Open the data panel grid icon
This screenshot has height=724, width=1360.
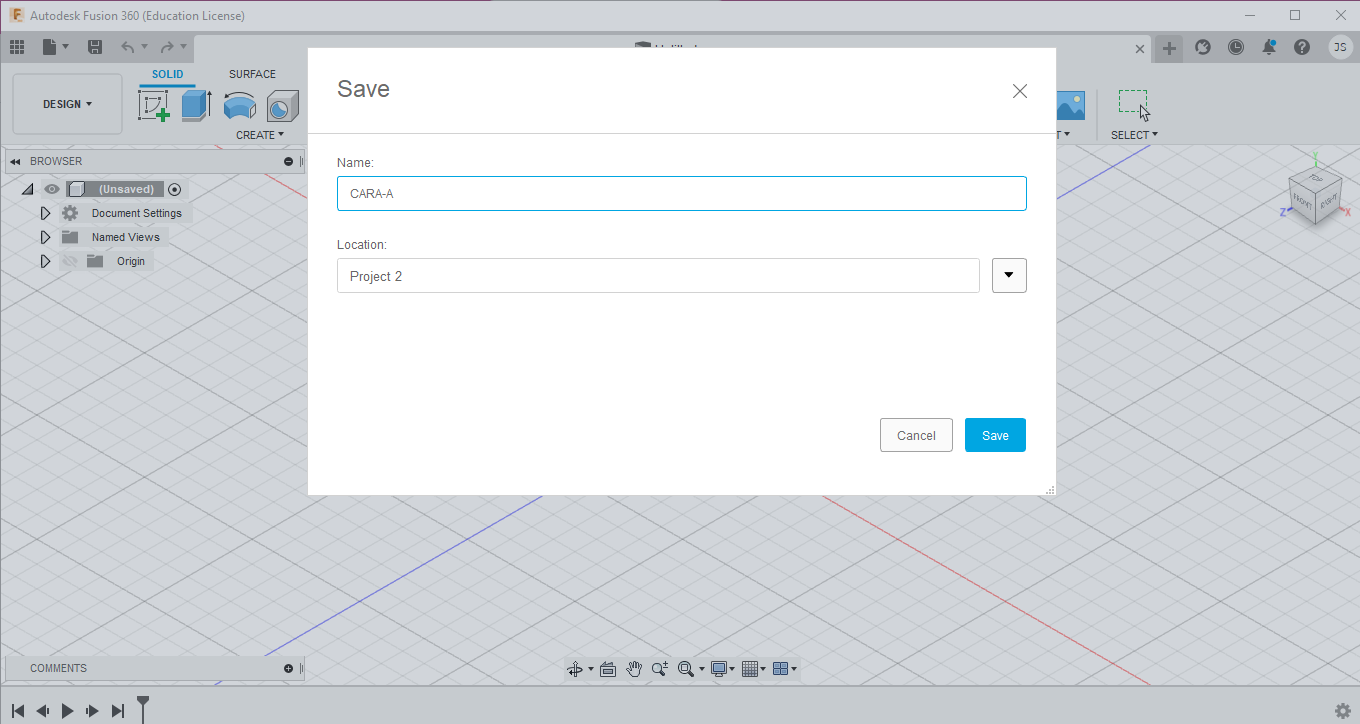pyautogui.click(x=17, y=47)
